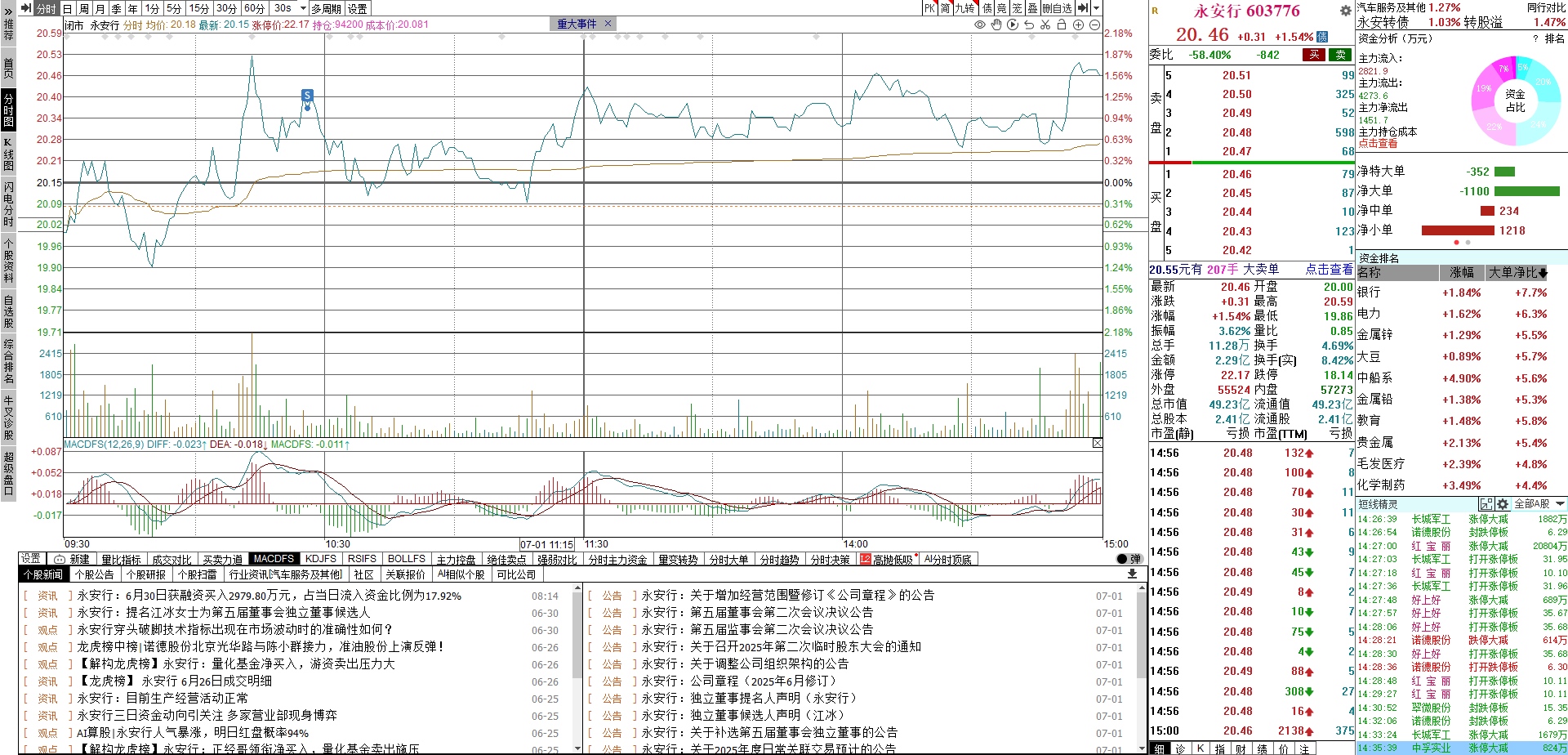Click the calculator icon in 短线精灵 header
This screenshot has width=1568, height=755.
(1486, 504)
